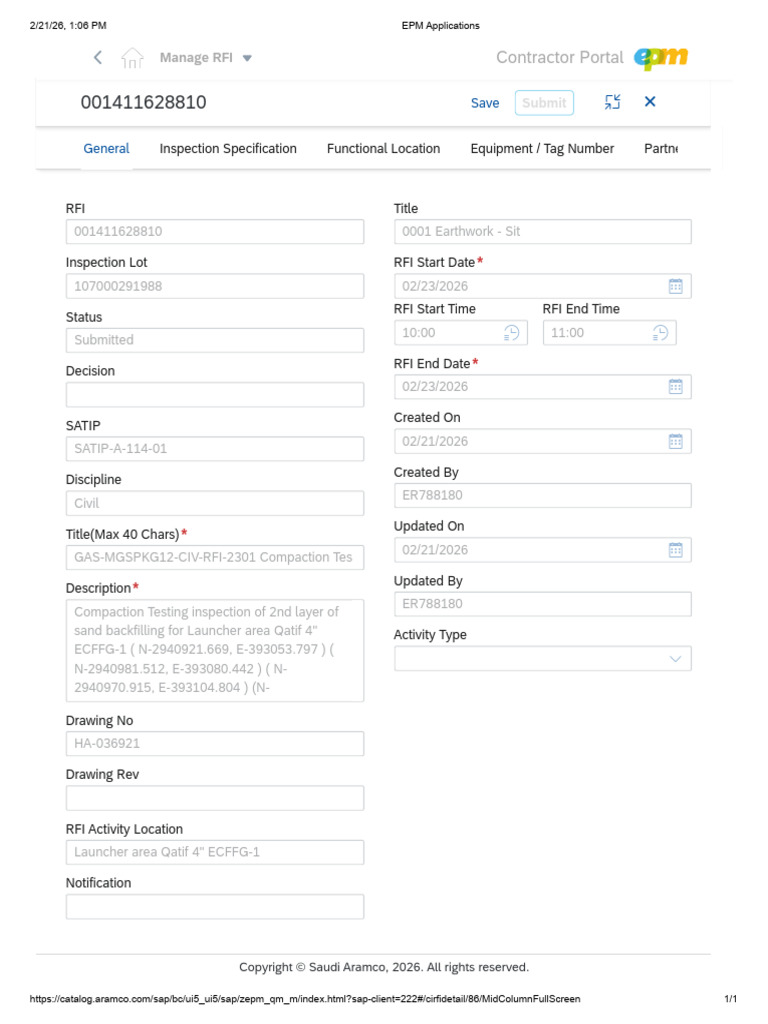768x1024 pixels.
Task: Click the Description text area
Action: [215, 650]
